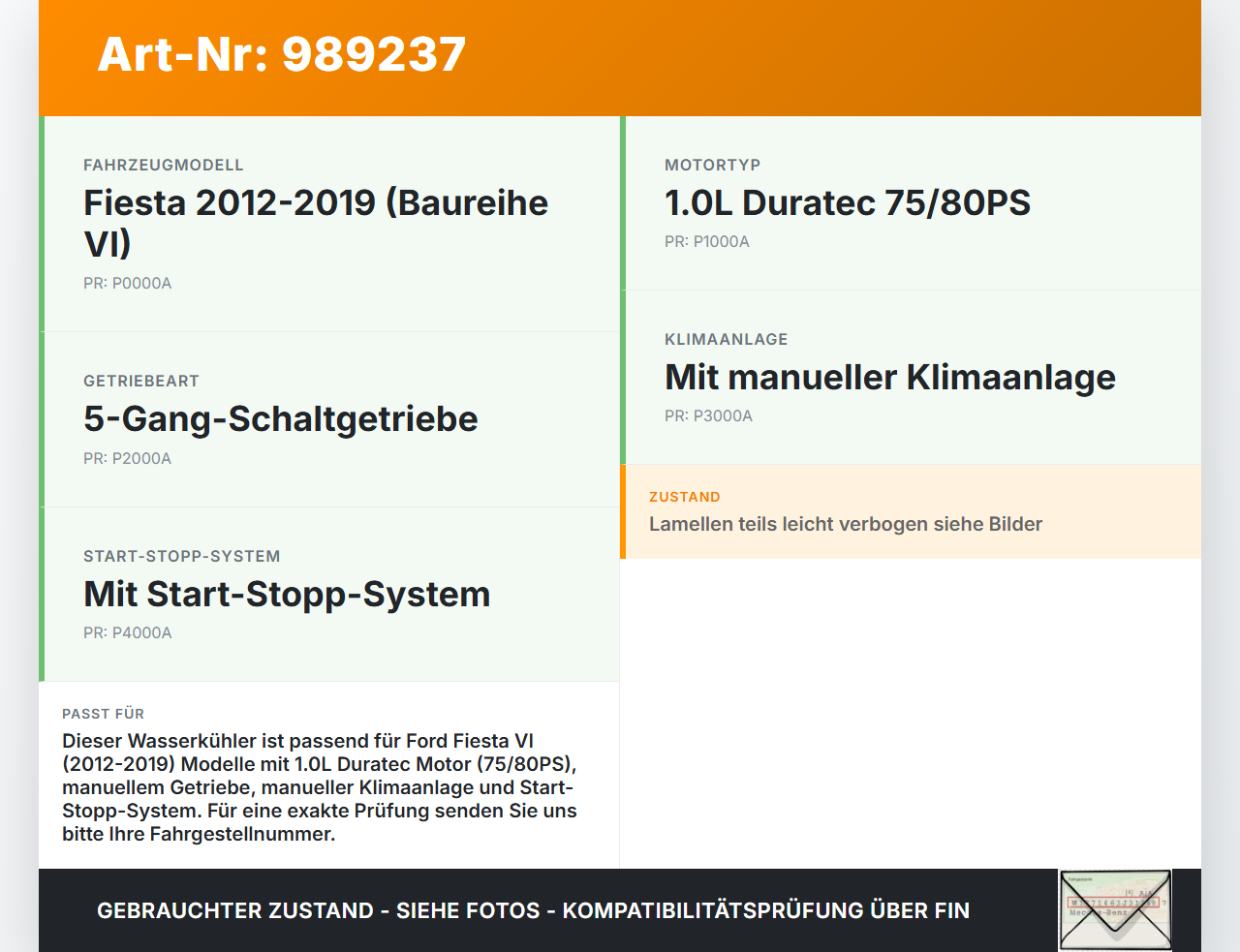Select '1.0L Duratec 75/80PS' engine text
This screenshot has height=952, width=1240.
point(848,203)
